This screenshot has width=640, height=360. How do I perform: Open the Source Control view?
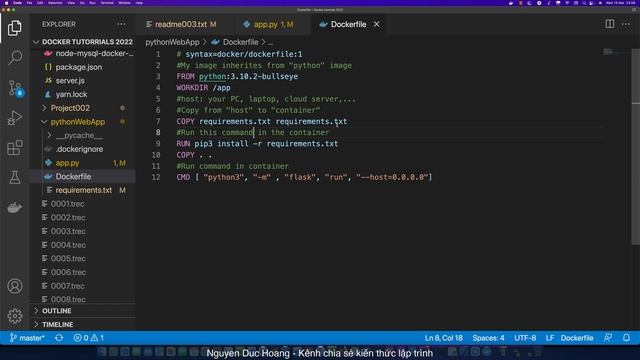tap(16, 88)
